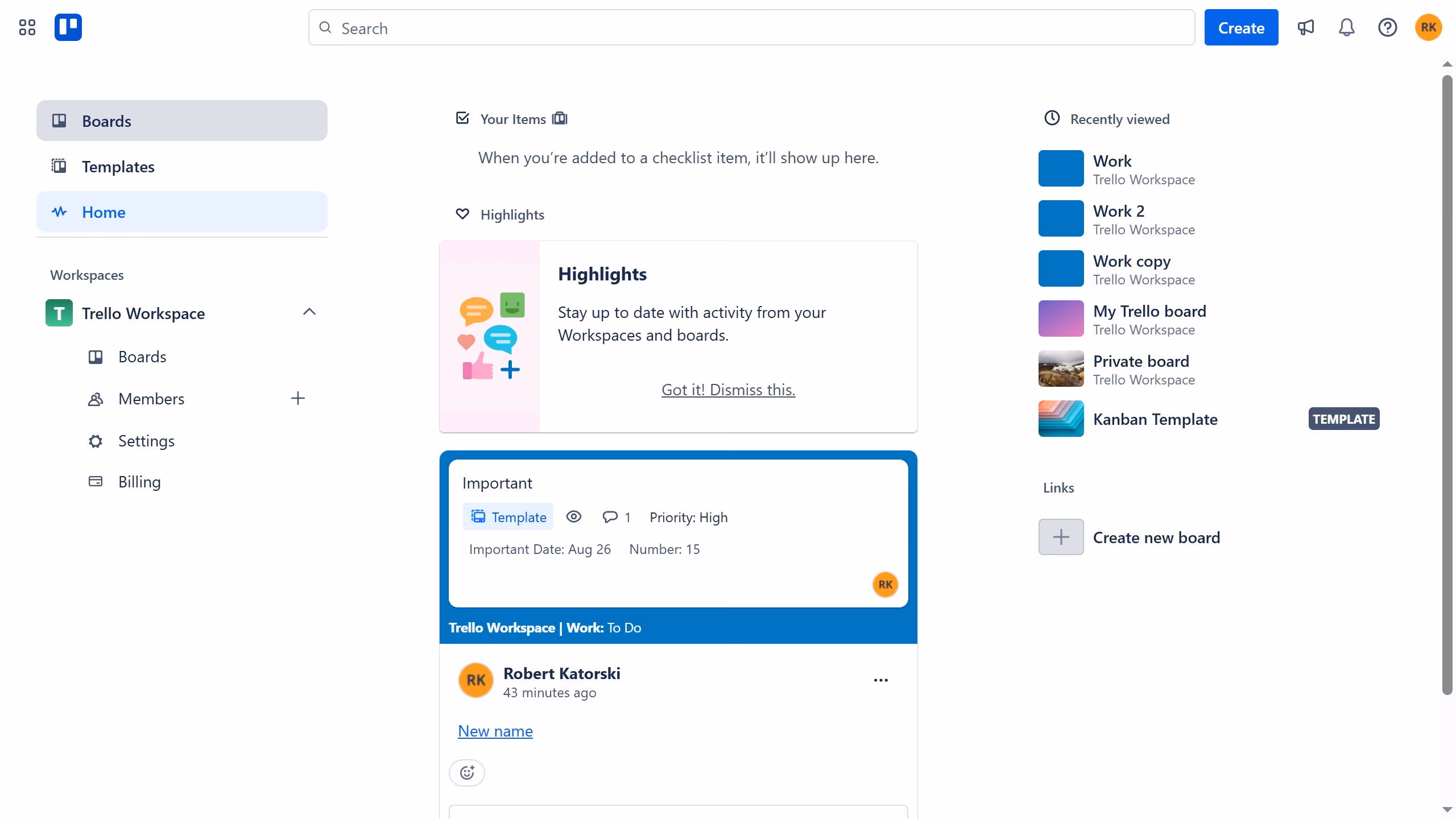1456x819 pixels.
Task: Click the 43 minutes ago timestamp
Action: coord(549,693)
